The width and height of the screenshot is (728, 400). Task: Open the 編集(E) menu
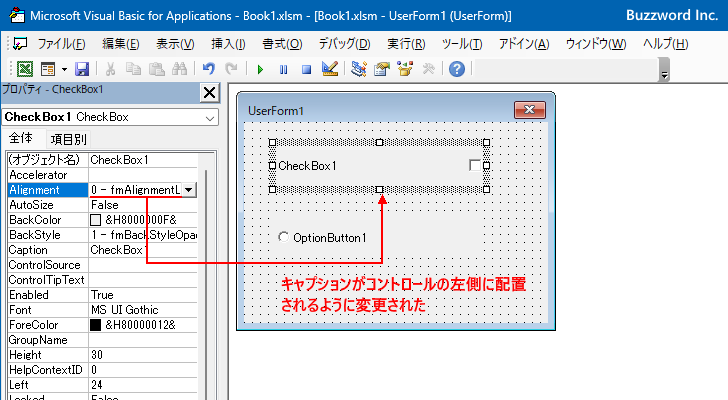point(121,44)
